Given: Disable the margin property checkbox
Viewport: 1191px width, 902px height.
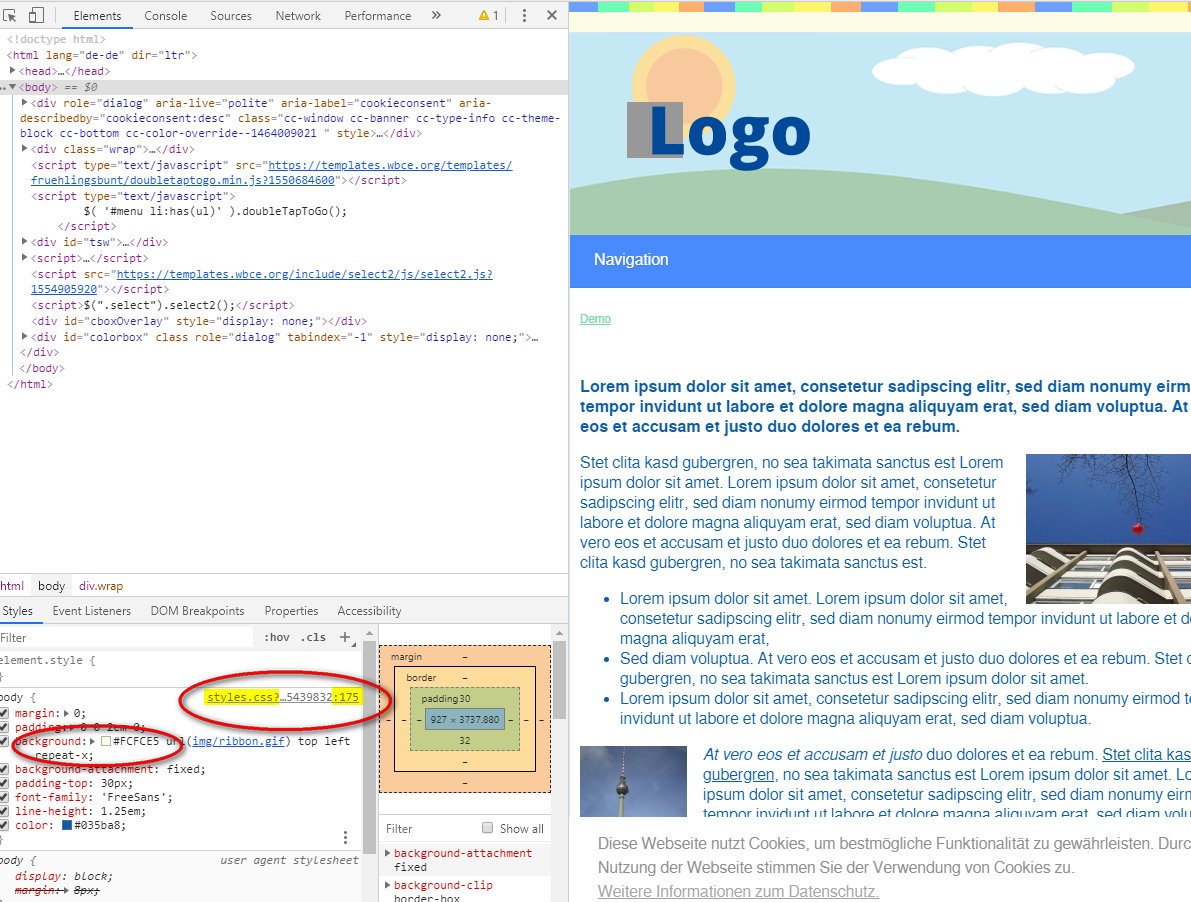Looking at the screenshot, I should [4, 713].
